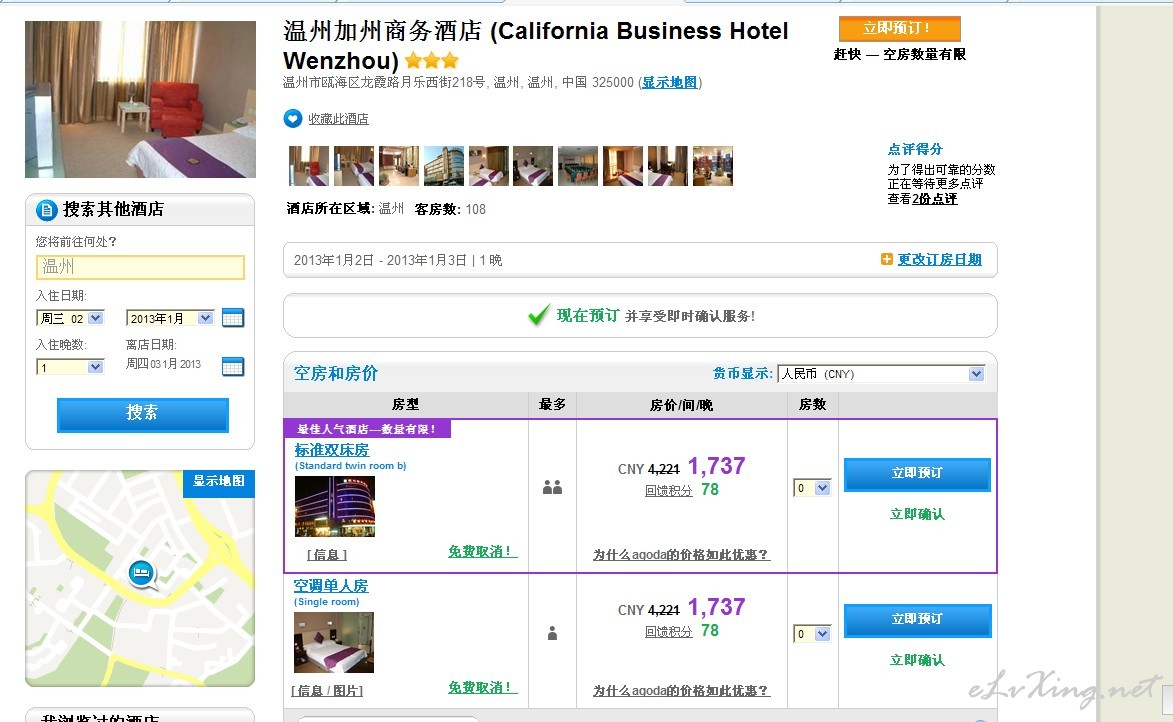Click the blue 搜索 button
Viewport: 1173px width, 722px height.
(x=143, y=414)
